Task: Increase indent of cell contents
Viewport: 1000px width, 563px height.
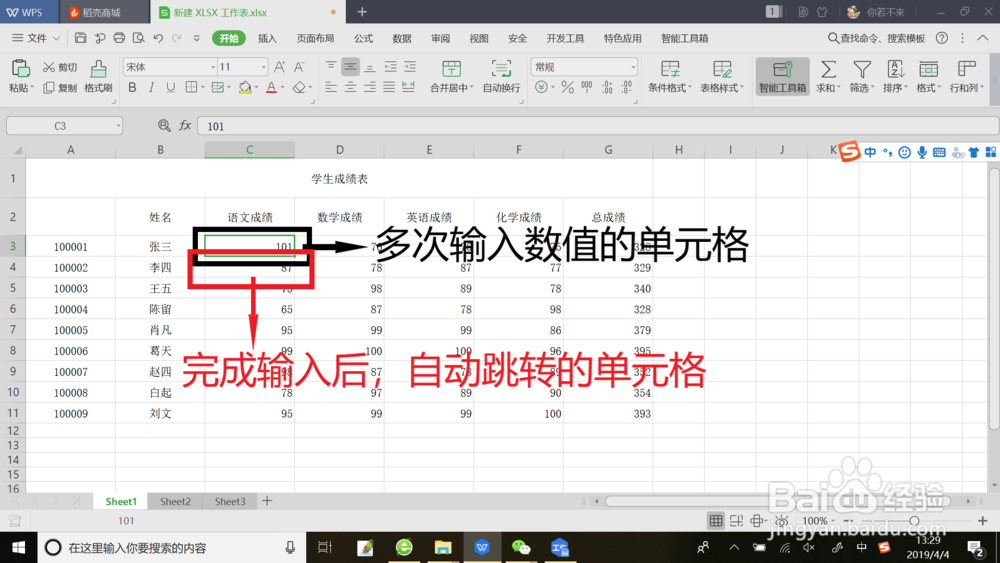Action: [x=409, y=67]
